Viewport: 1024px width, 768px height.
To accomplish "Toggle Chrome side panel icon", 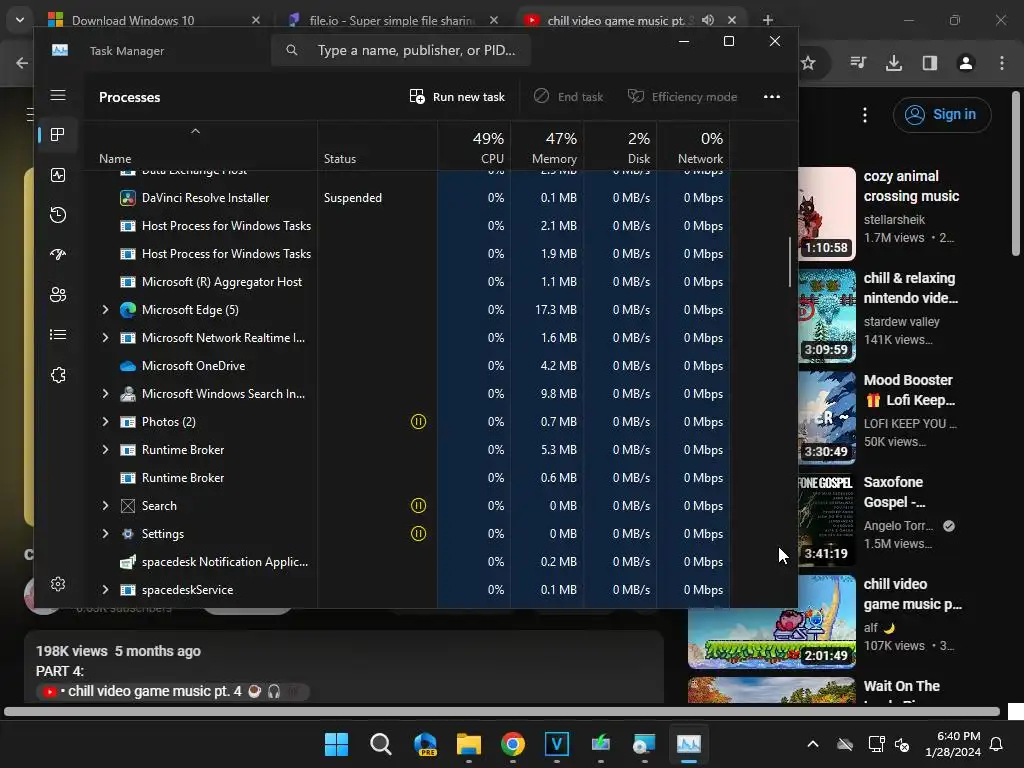I will pos(930,63).
